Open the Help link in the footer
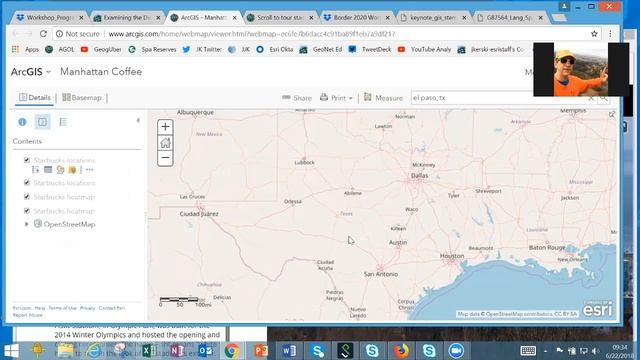This screenshot has height=360, width=640. coord(40,308)
